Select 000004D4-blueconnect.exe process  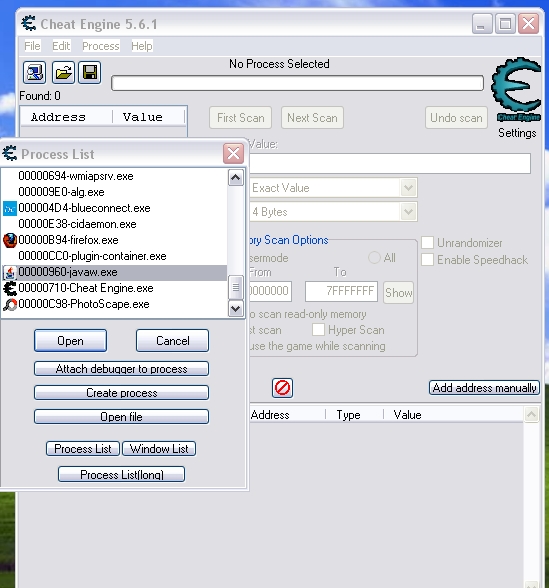point(114,208)
